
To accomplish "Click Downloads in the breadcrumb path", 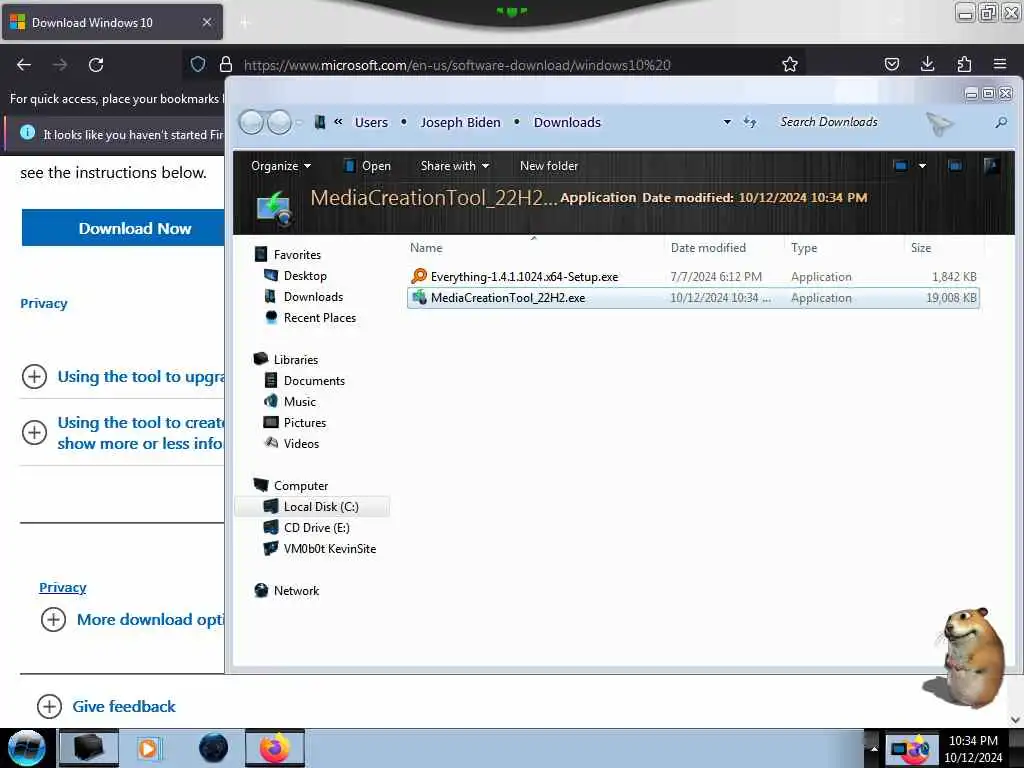I will (x=567, y=122).
